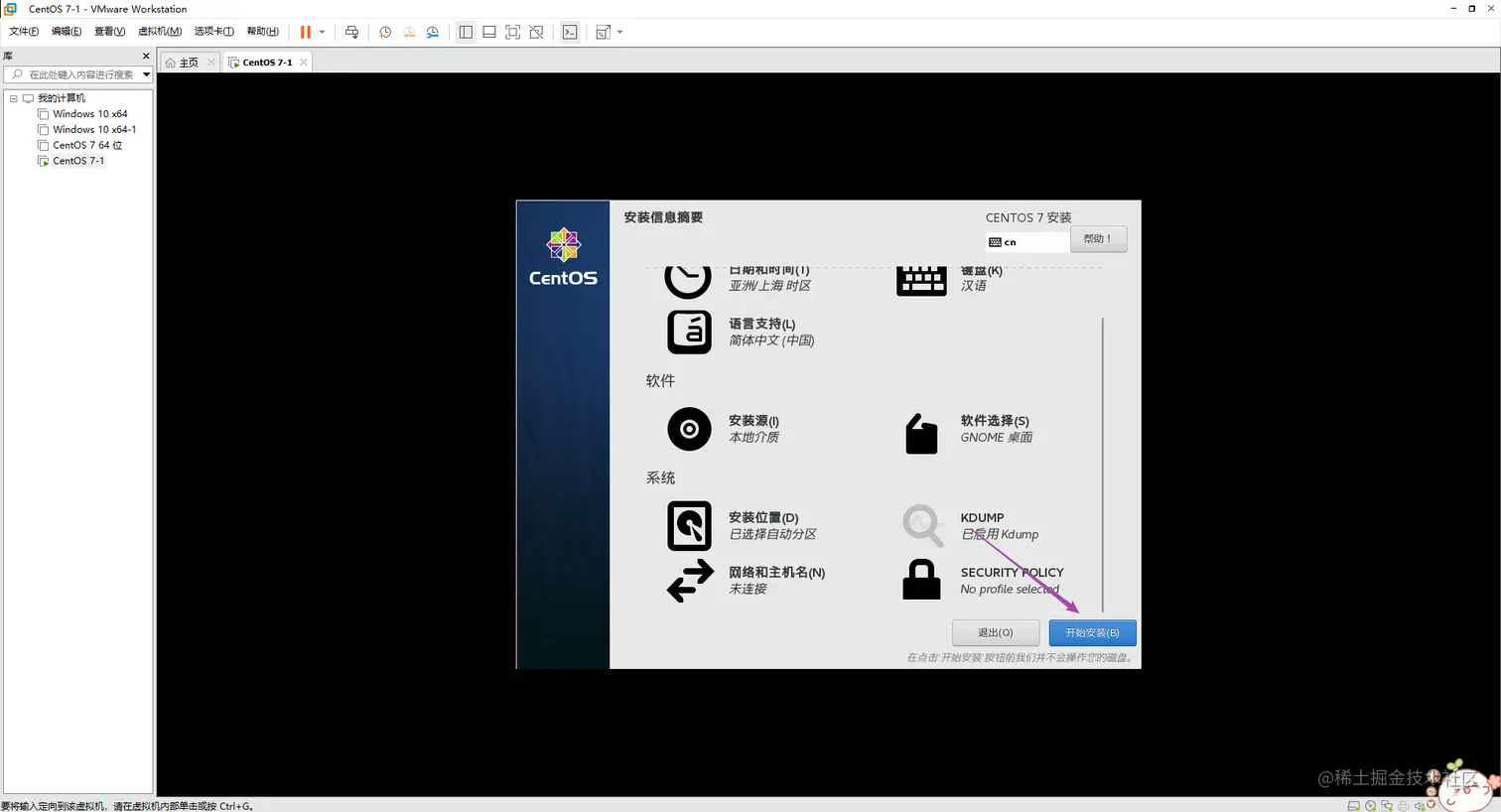This screenshot has width=1501, height=812.
Task: Click the 帮助！ button in installer
Action: coord(1098,239)
